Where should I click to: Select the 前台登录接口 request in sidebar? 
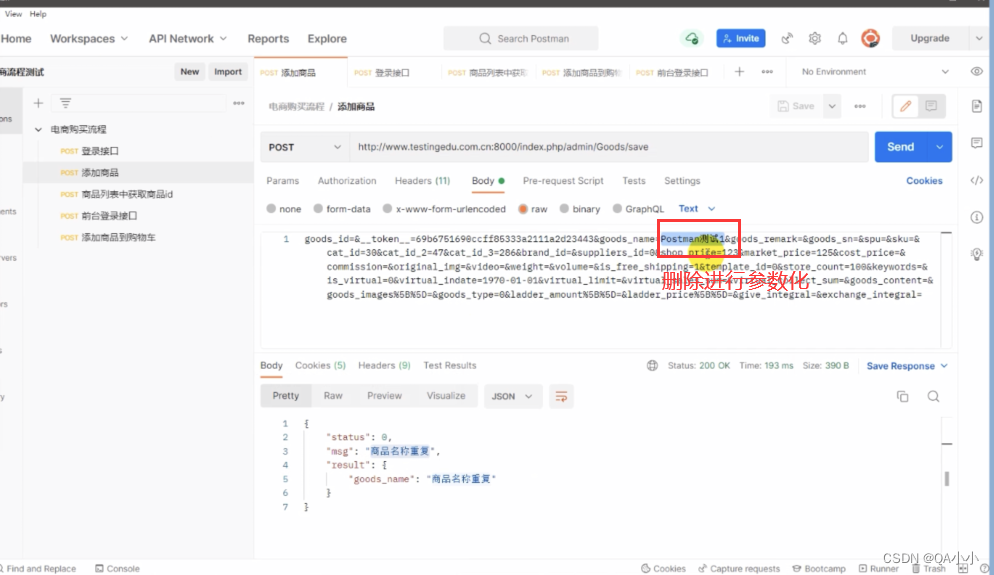138,216
